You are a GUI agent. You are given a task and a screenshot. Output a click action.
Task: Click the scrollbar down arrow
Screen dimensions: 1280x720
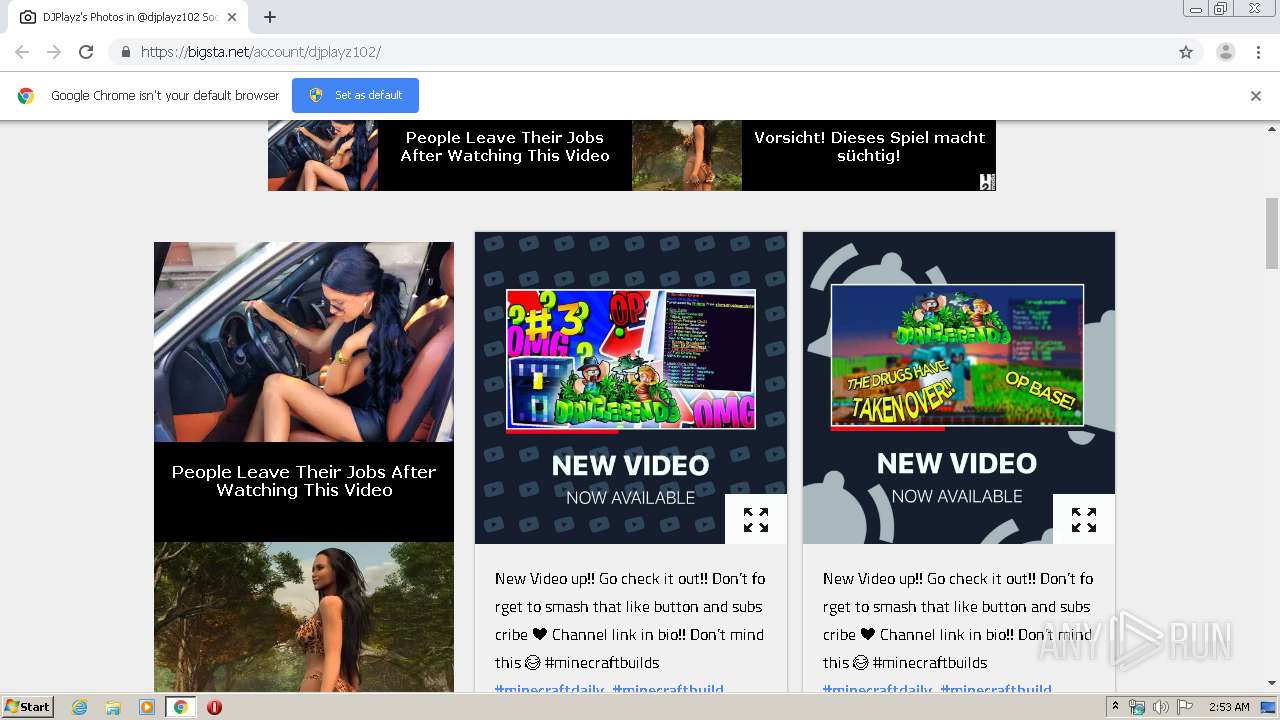(x=1272, y=684)
